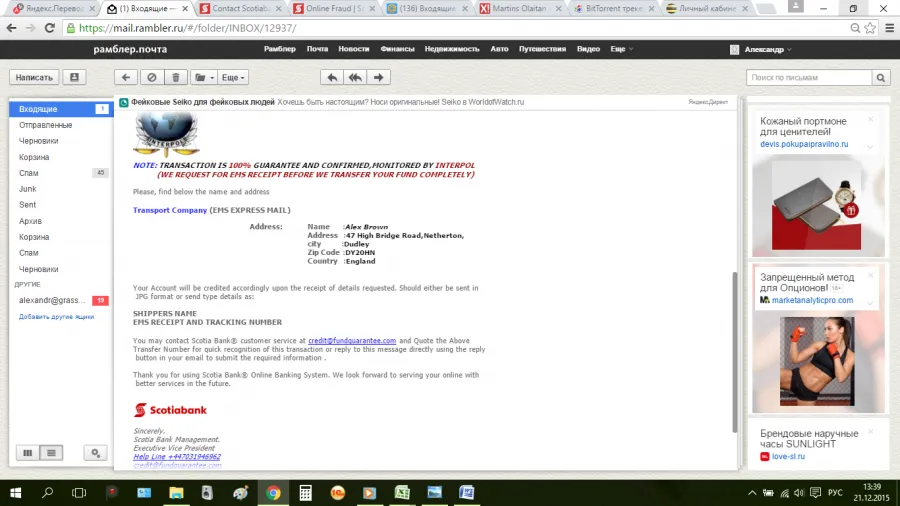Click the boxing woman ad image
Image resolution: width=900 pixels, height=506 pixels.
pos(818,362)
